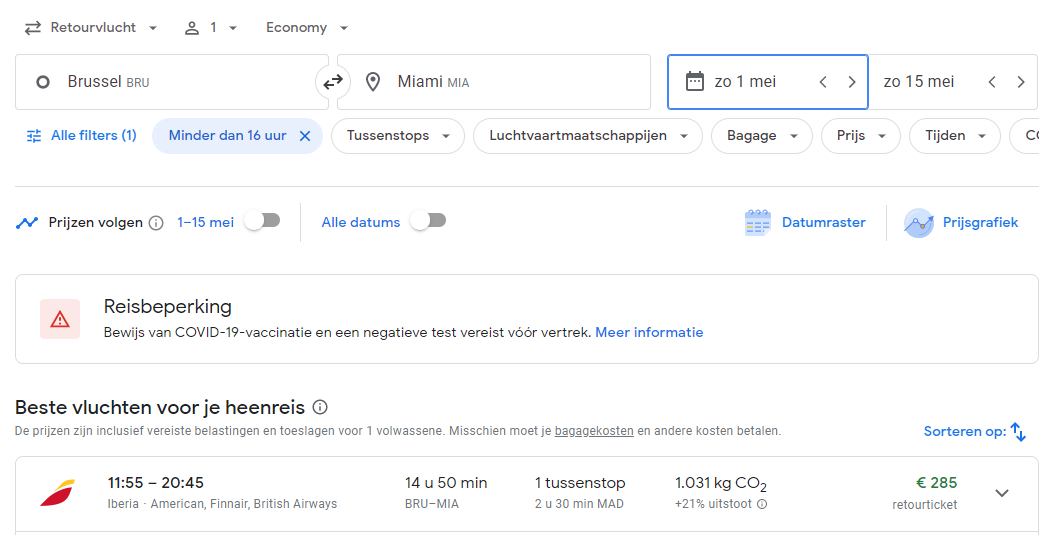Screen dimensions: 1055x535
Task: Open the Prijsgrafiek price graph
Action: click(x=961, y=223)
